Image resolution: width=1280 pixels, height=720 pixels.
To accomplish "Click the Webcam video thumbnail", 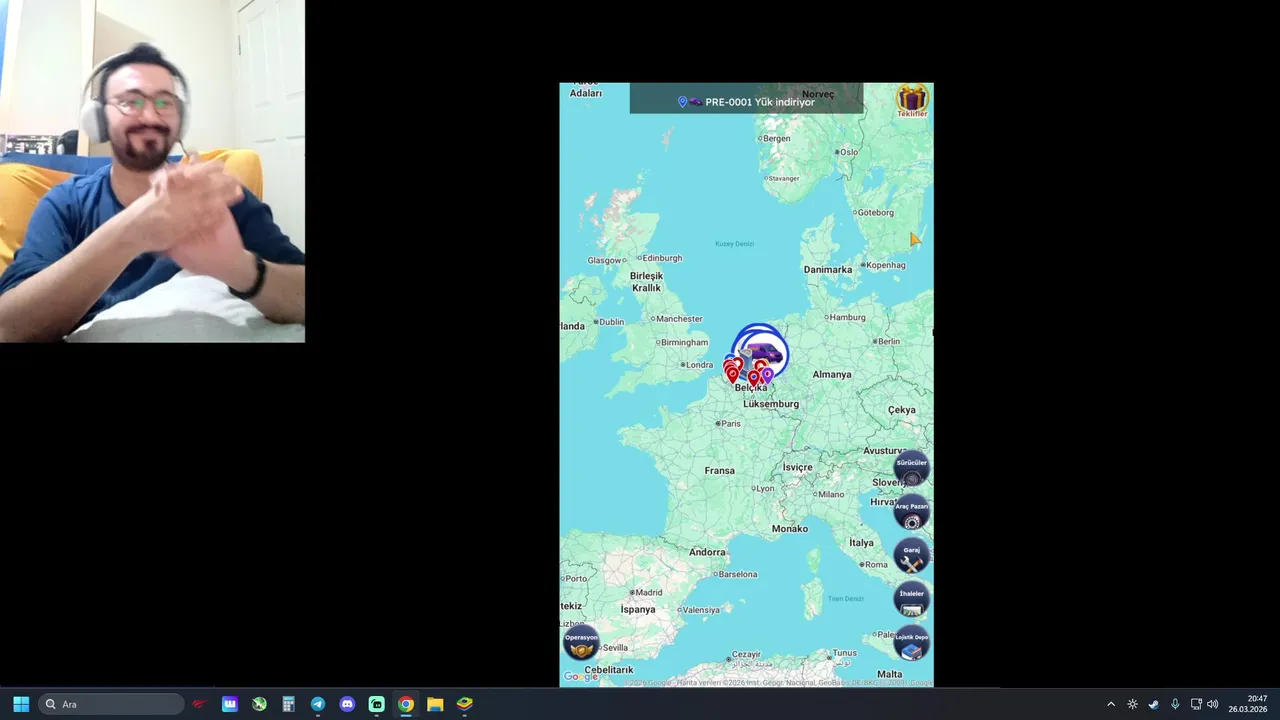I will pos(152,171).
